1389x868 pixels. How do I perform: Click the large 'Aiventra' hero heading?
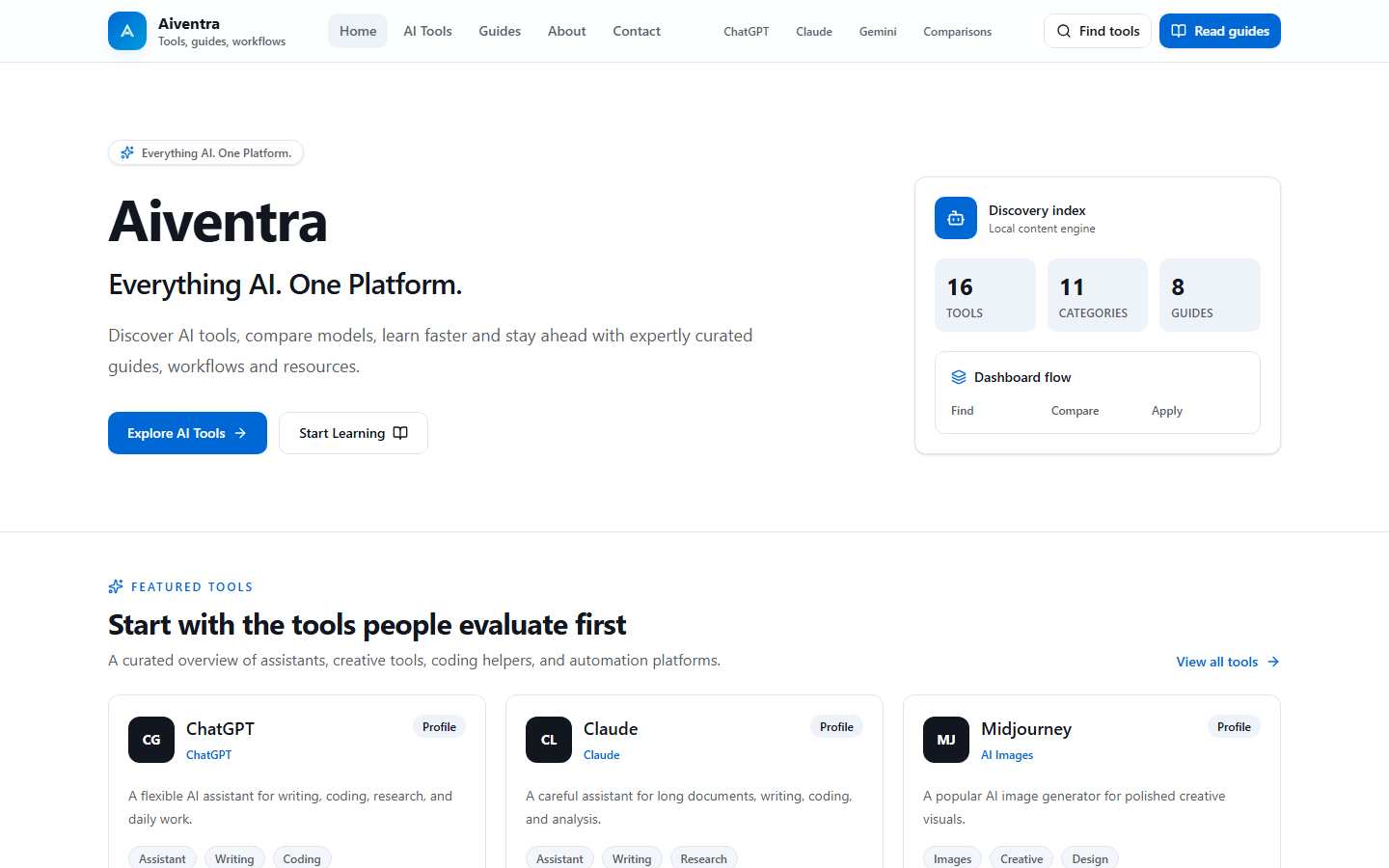pos(218,222)
